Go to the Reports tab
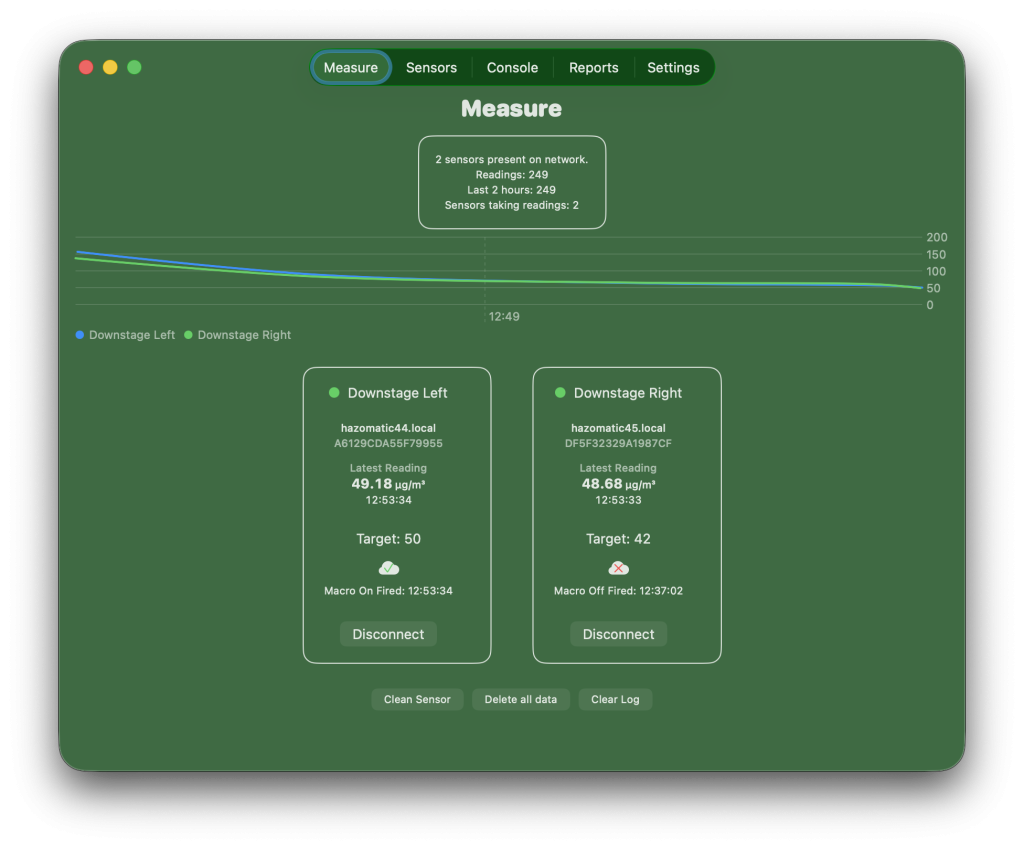Viewport: 1024px width, 849px height. click(x=593, y=68)
